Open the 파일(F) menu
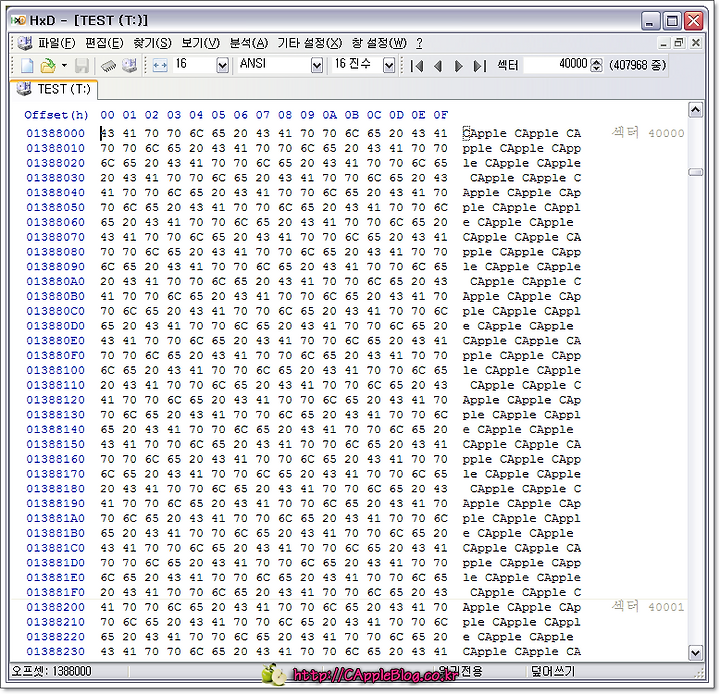 (56, 43)
